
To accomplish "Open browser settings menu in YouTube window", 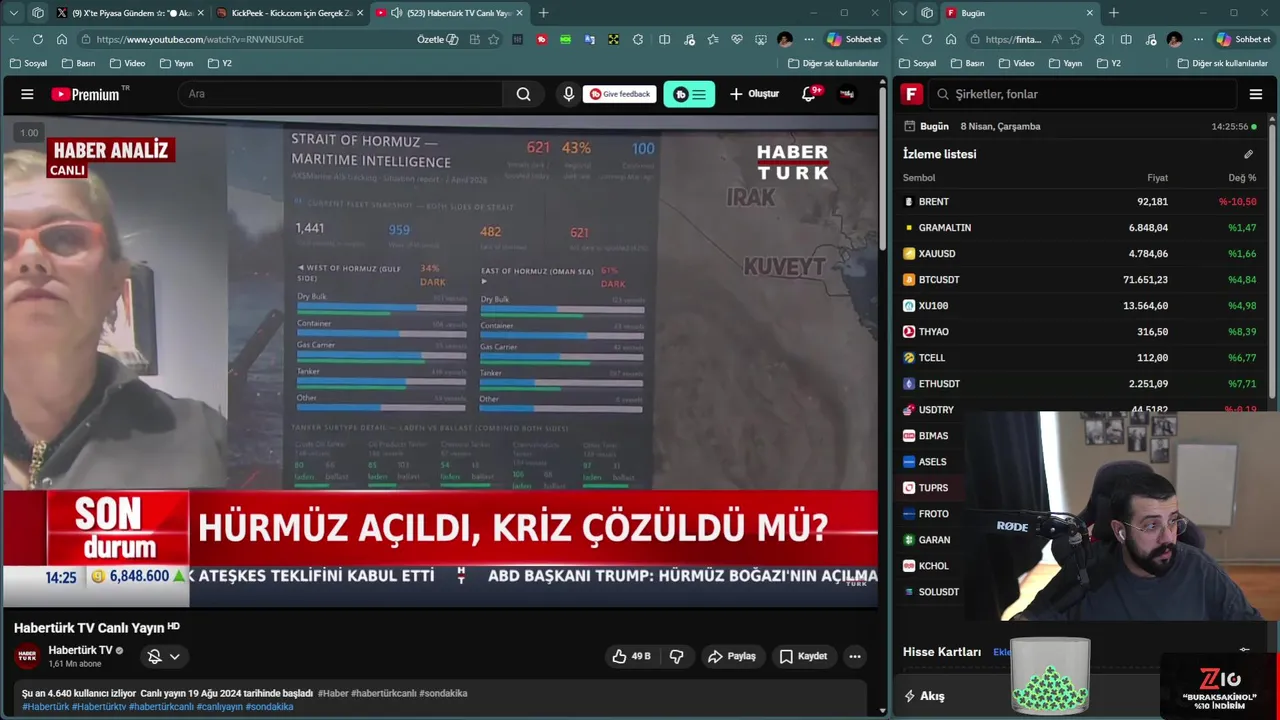I will [808, 39].
